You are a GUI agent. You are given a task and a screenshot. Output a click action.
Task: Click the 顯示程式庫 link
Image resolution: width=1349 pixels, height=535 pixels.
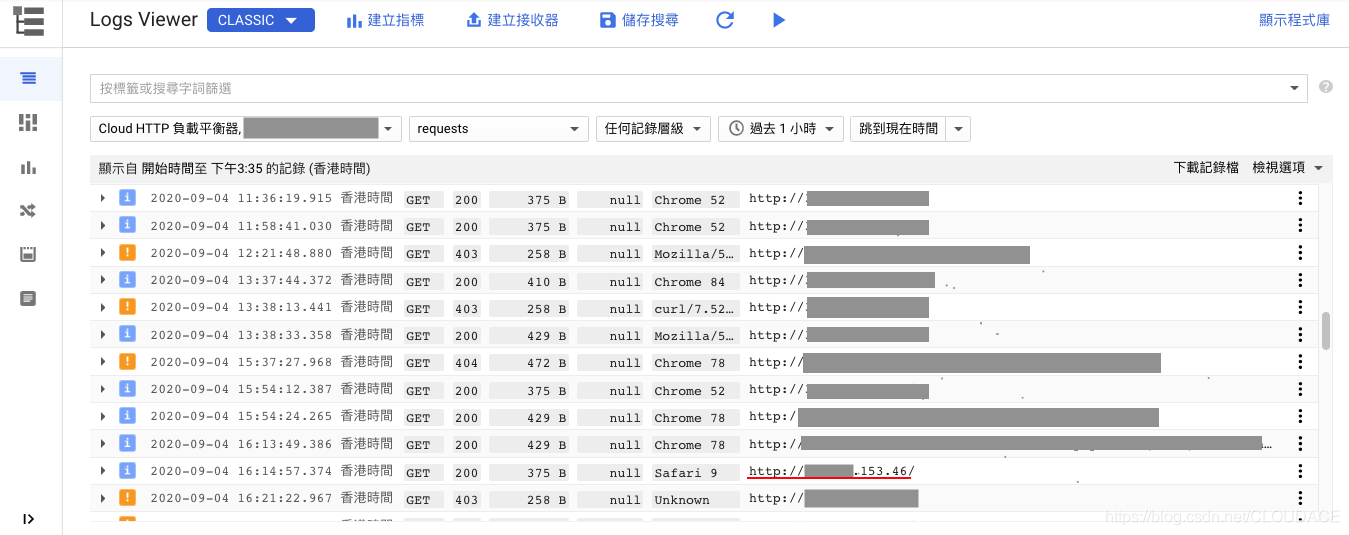pyautogui.click(x=1294, y=20)
